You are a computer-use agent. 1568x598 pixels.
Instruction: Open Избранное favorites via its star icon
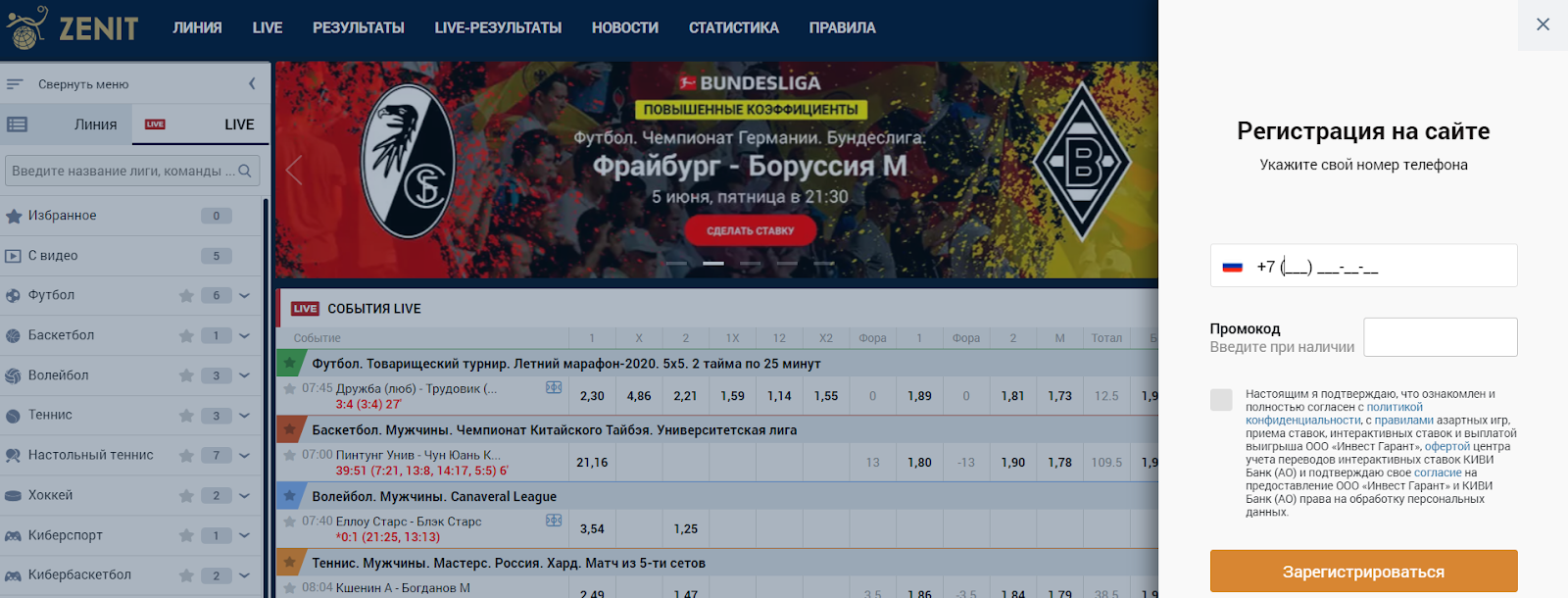pos(14,216)
